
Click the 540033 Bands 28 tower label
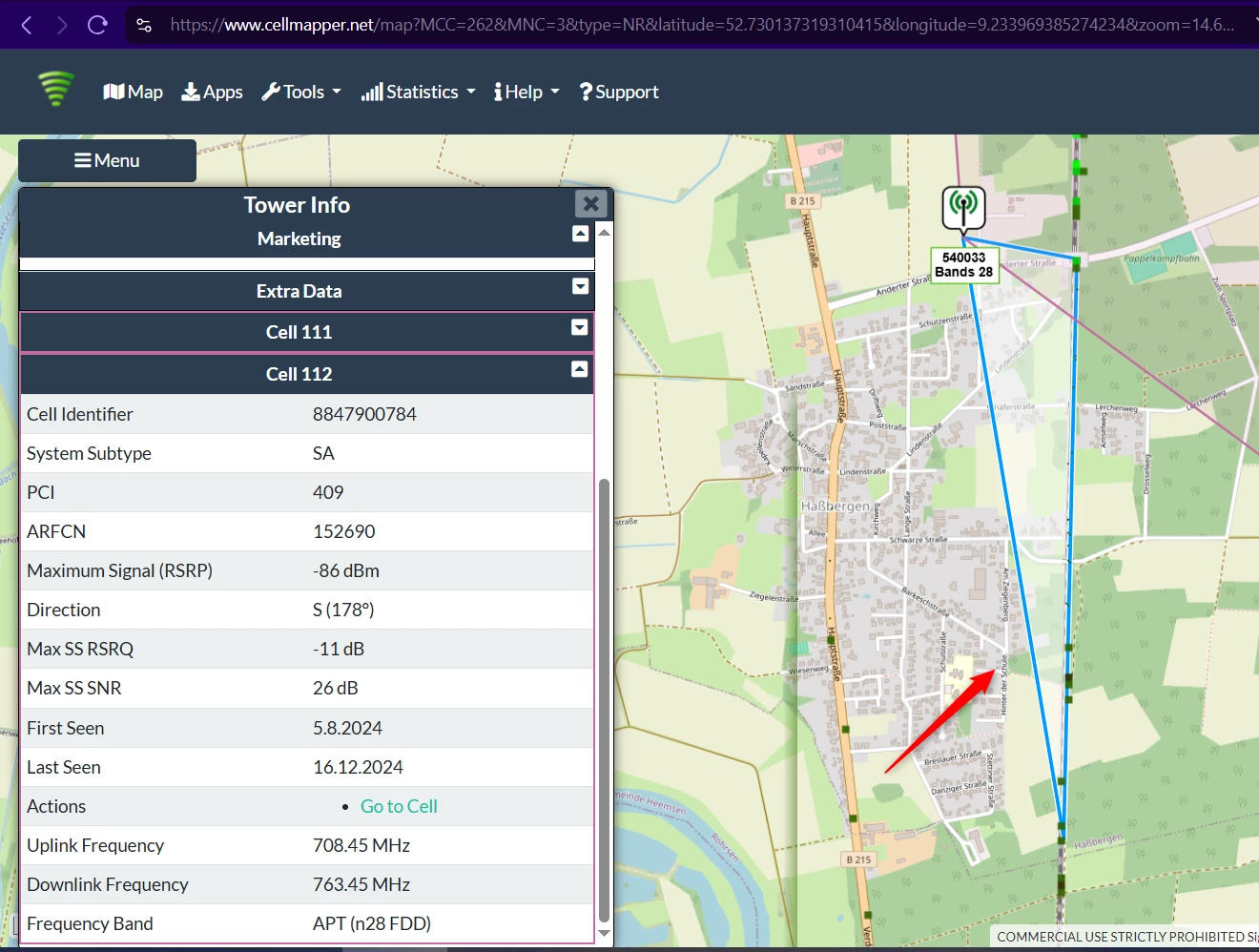tap(963, 264)
